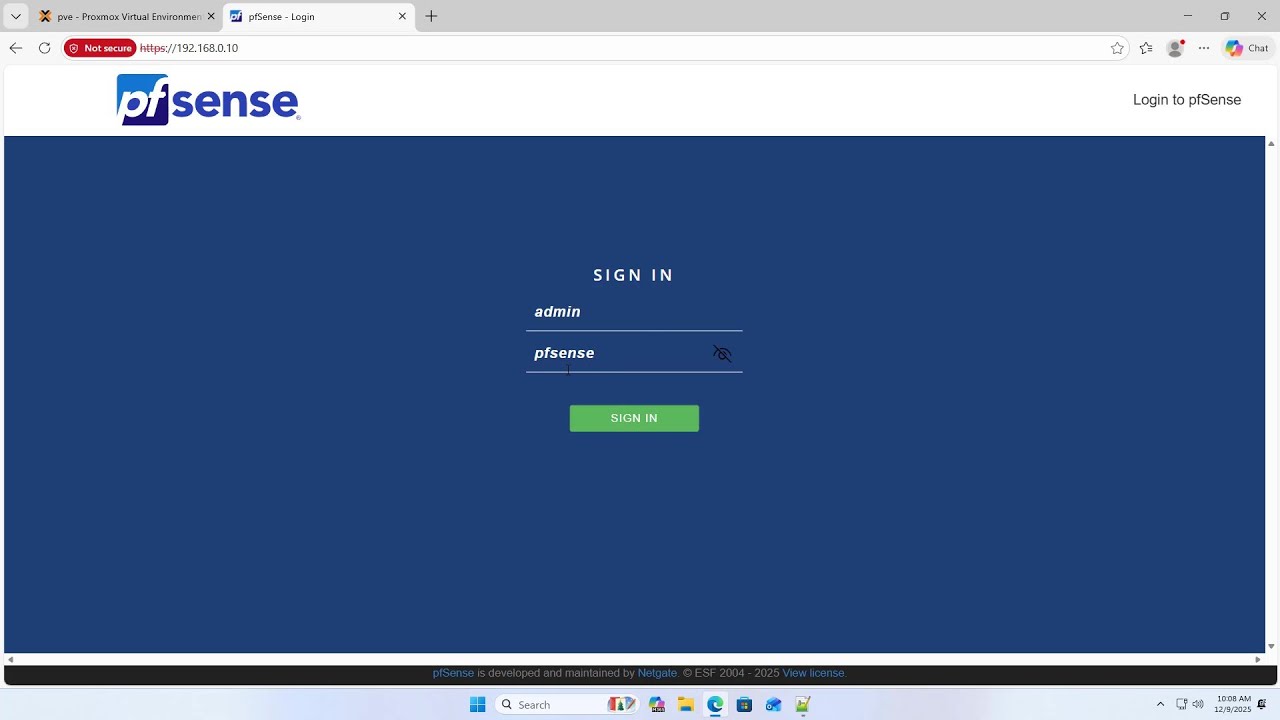The width and height of the screenshot is (1280, 720).
Task: Reload the current page
Action: 44,48
